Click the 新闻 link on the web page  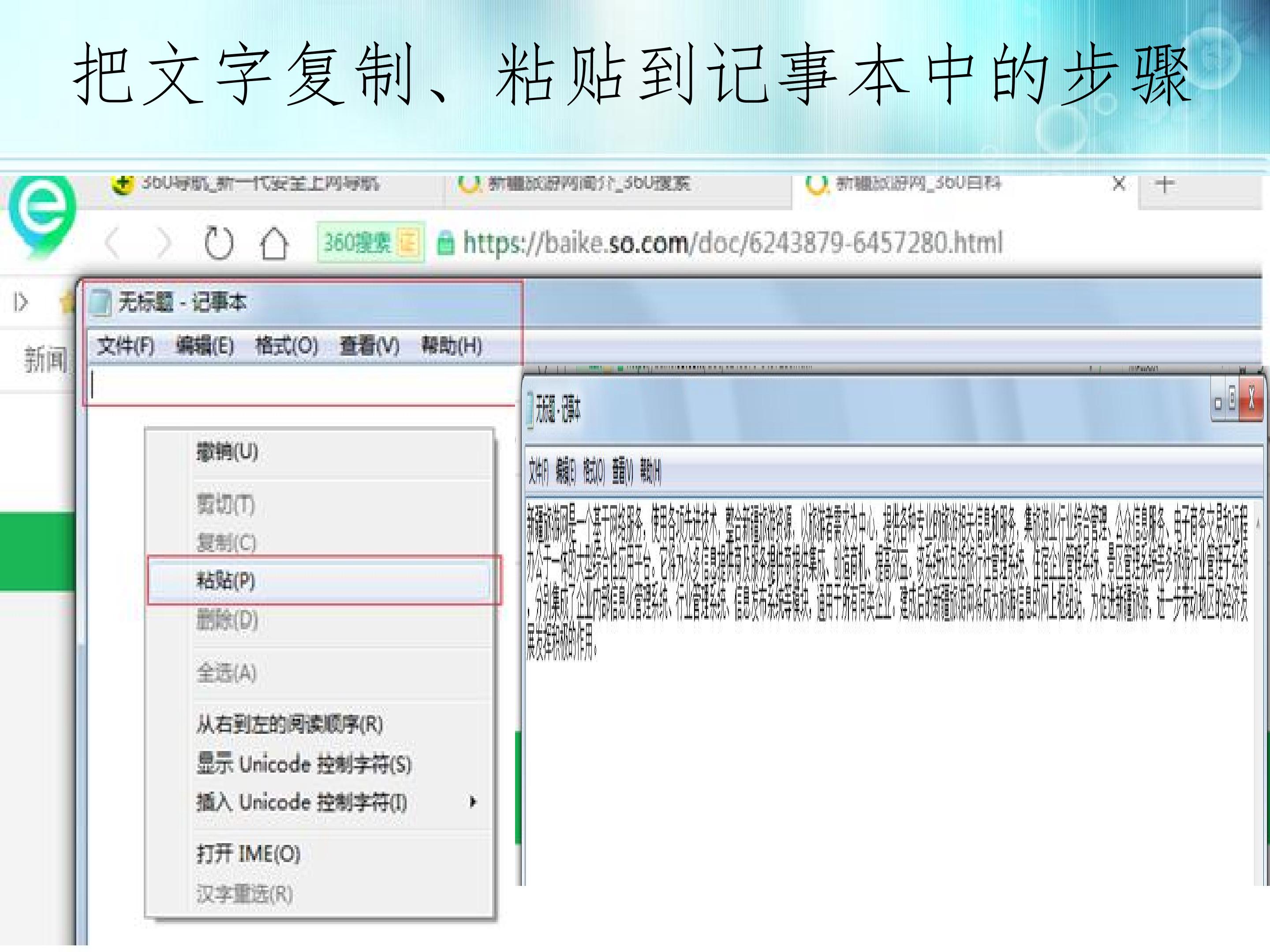45,360
